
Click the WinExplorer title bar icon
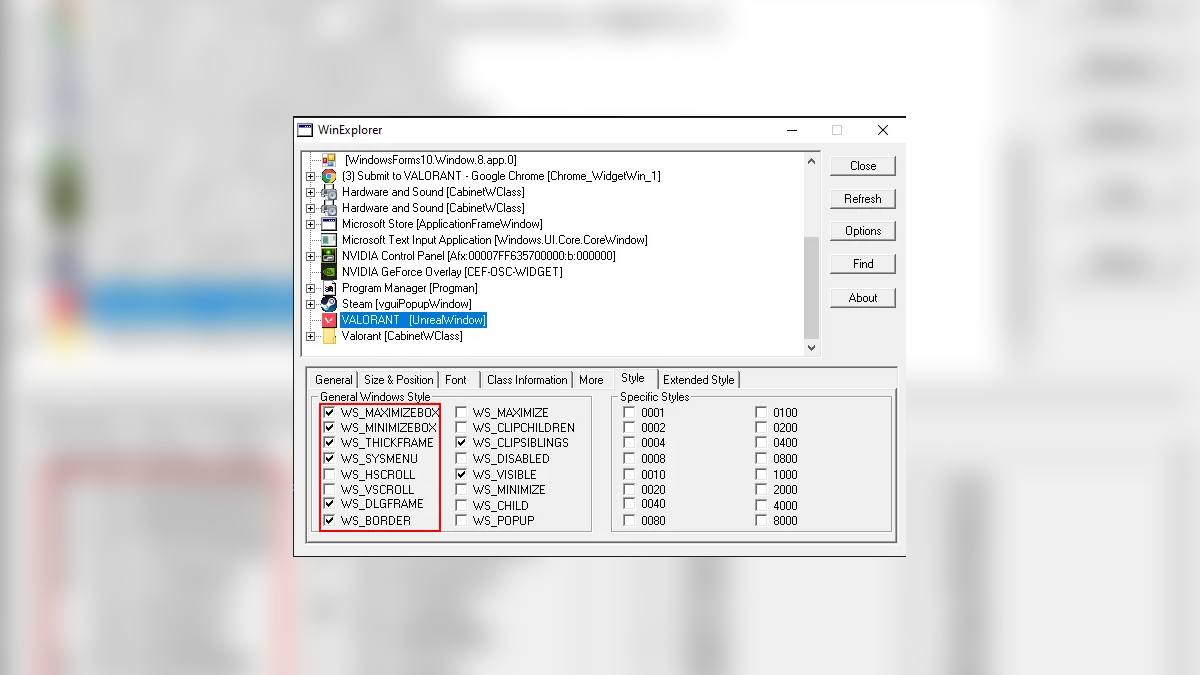click(305, 130)
